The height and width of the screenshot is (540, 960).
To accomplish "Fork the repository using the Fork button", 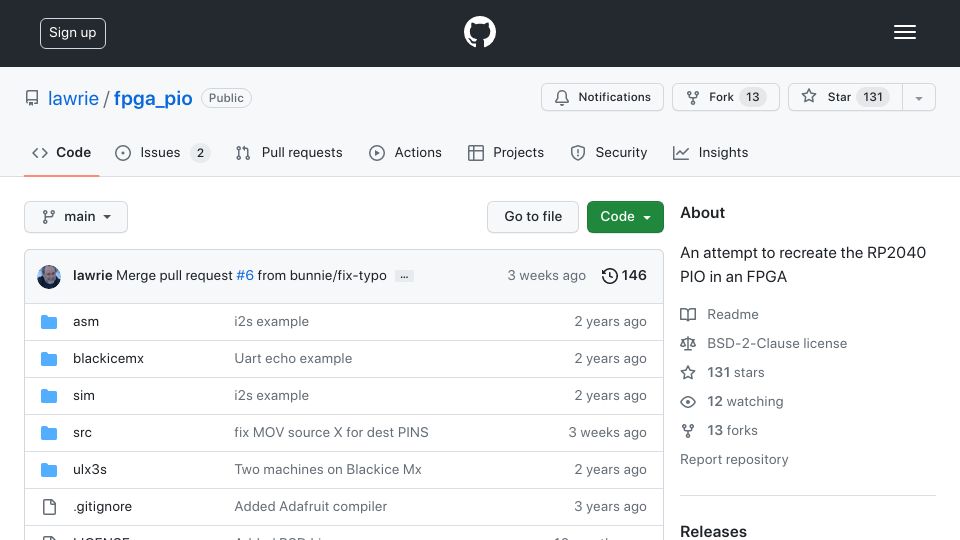I will (x=726, y=97).
